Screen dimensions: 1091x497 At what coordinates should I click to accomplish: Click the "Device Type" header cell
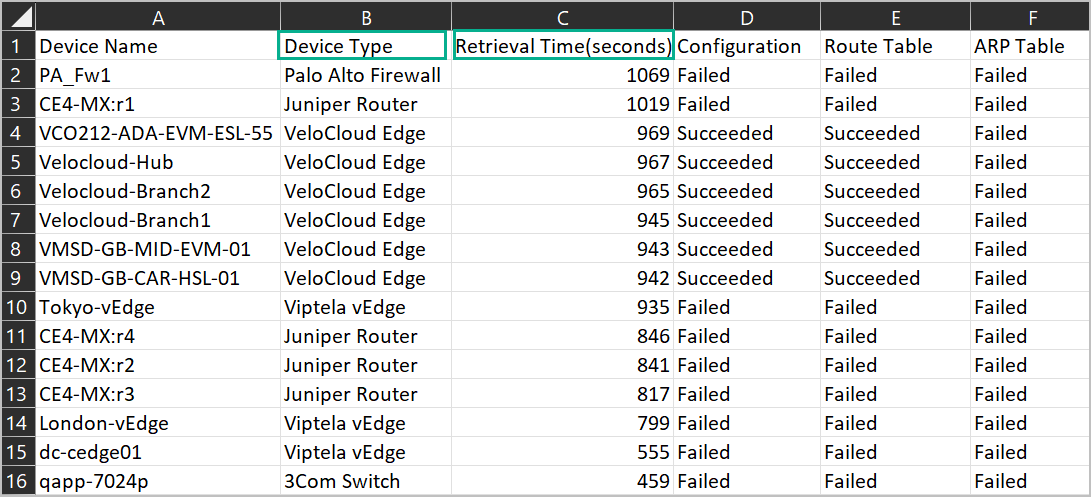pos(363,46)
